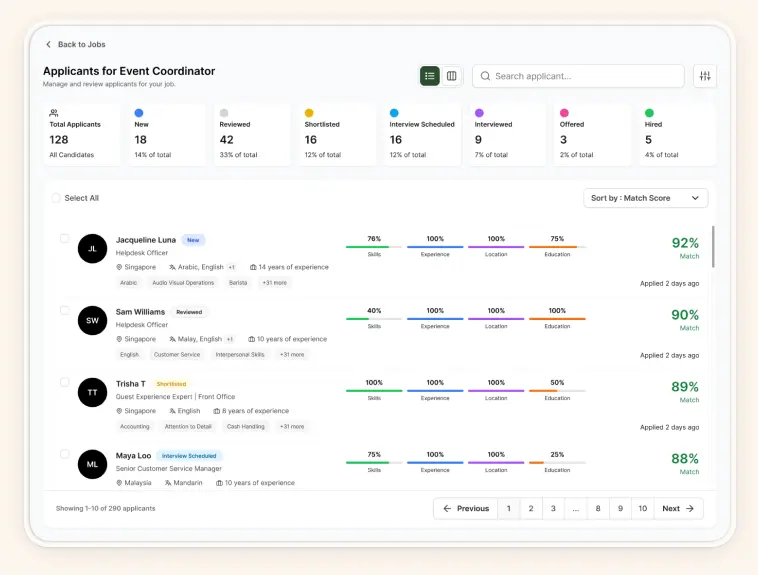The height and width of the screenshot is (575, 758).
Task: Click Jacqueline Luna's 76% Skills bar
Action: pyautogui.click(x=374, y=247)
